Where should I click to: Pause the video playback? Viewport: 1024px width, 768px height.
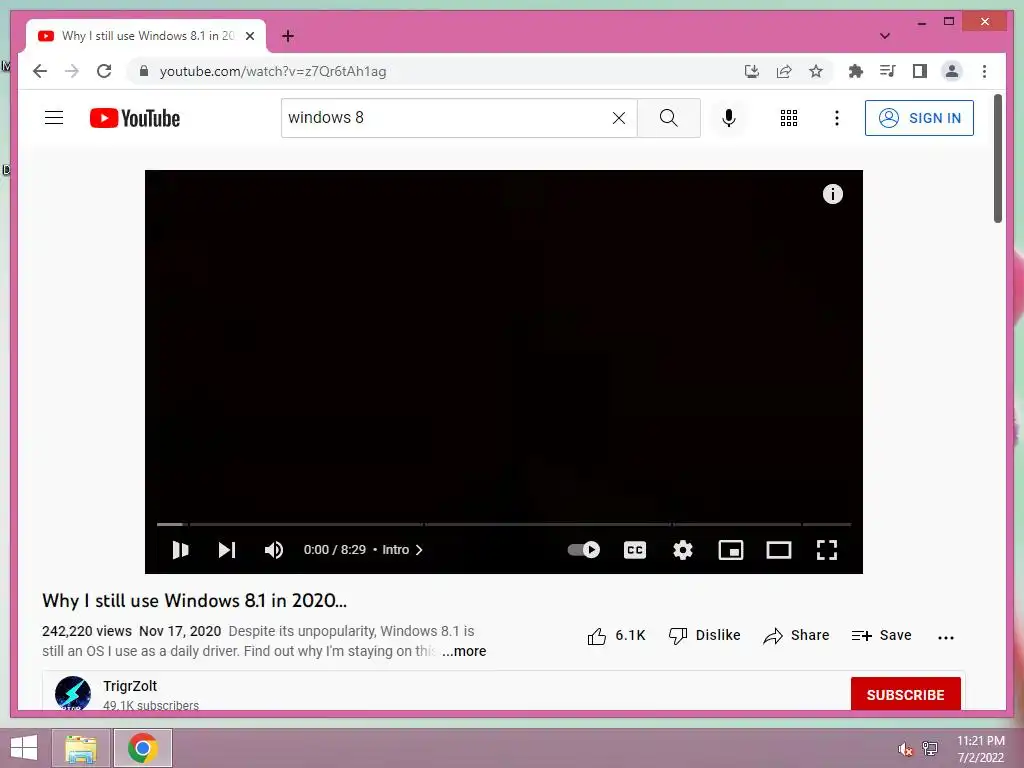pos(180,550)
